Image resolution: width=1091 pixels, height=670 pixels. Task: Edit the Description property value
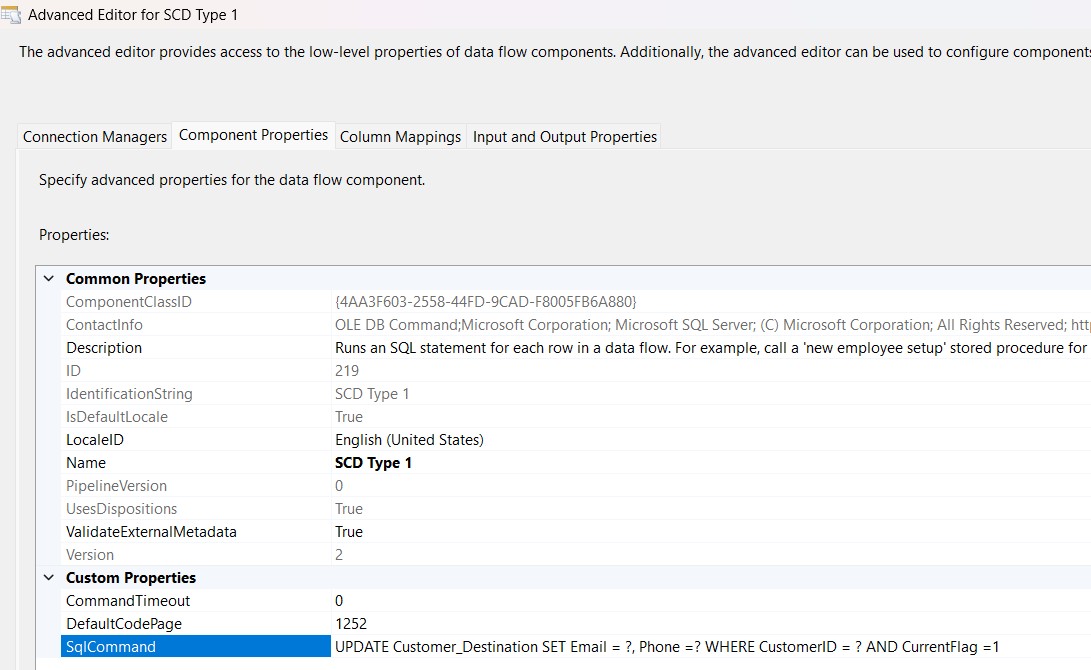700,348
